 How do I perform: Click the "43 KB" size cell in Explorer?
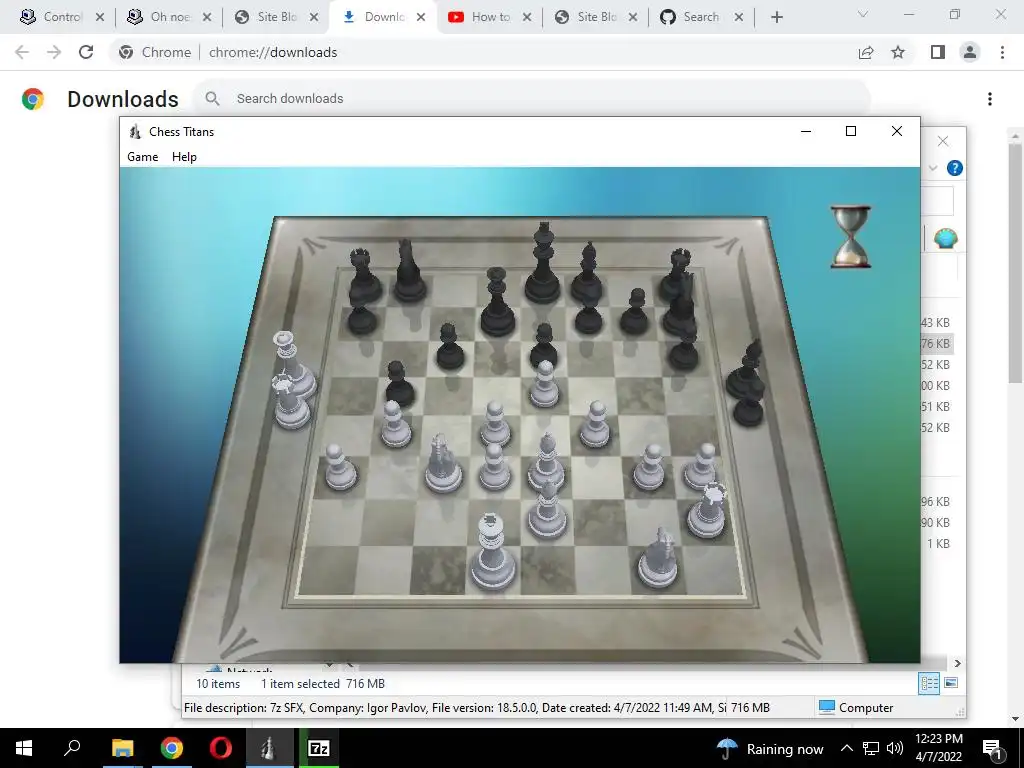coord(935,323)
